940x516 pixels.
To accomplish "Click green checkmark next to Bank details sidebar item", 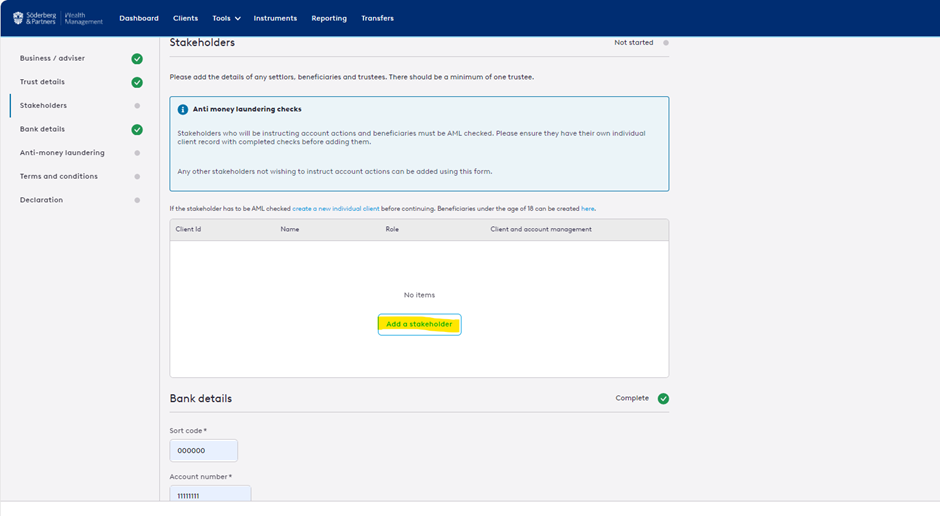I will 137,129.
